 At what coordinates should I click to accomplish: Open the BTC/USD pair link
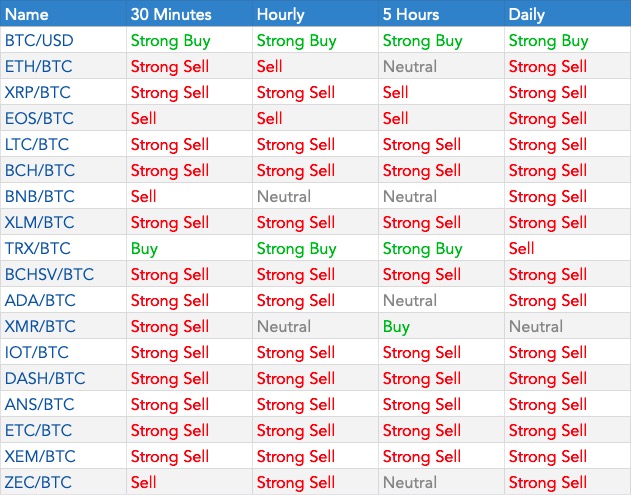click(39, 41)
